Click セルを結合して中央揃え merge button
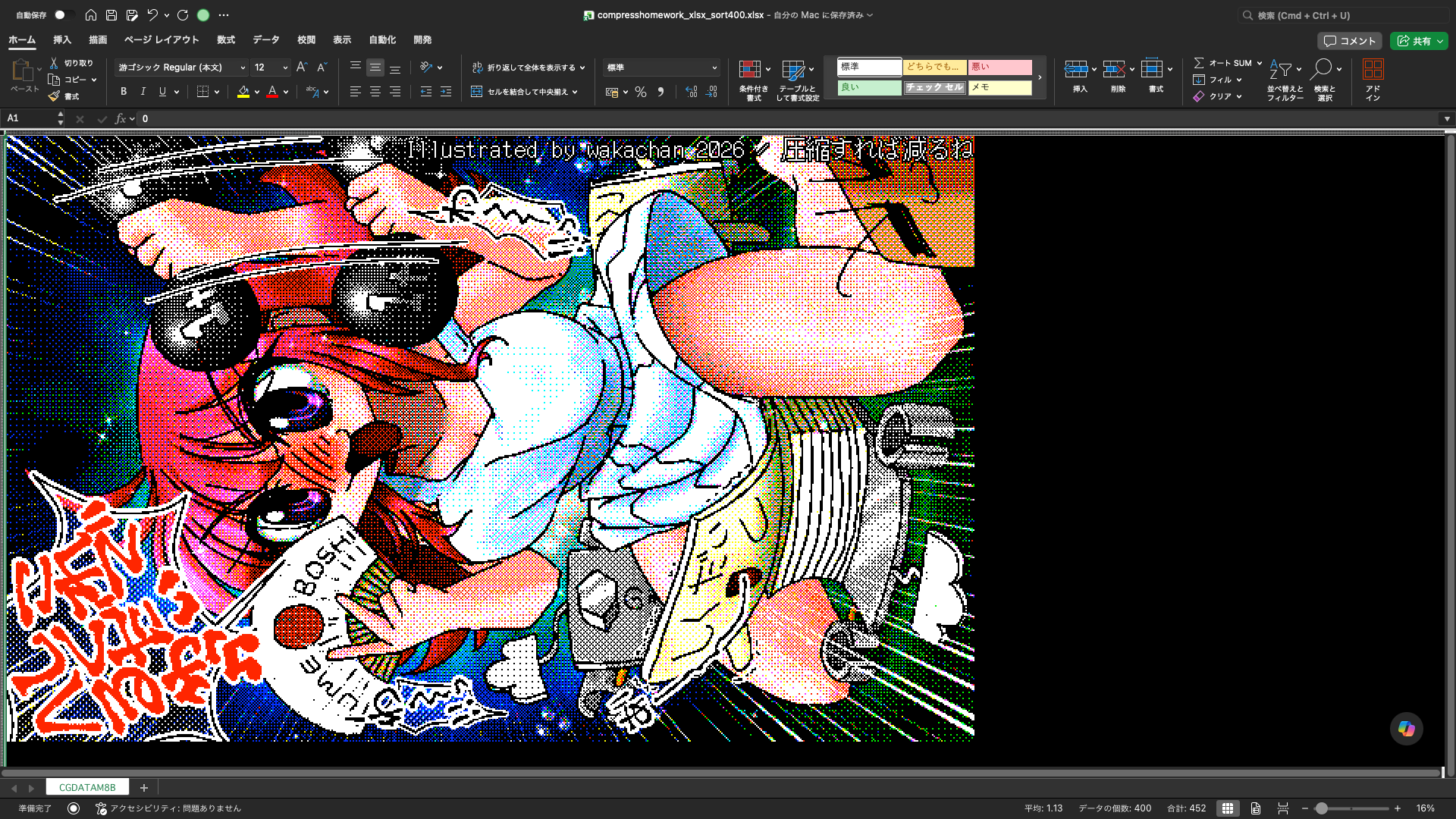The image size is (1456, 819). (520, 92)
